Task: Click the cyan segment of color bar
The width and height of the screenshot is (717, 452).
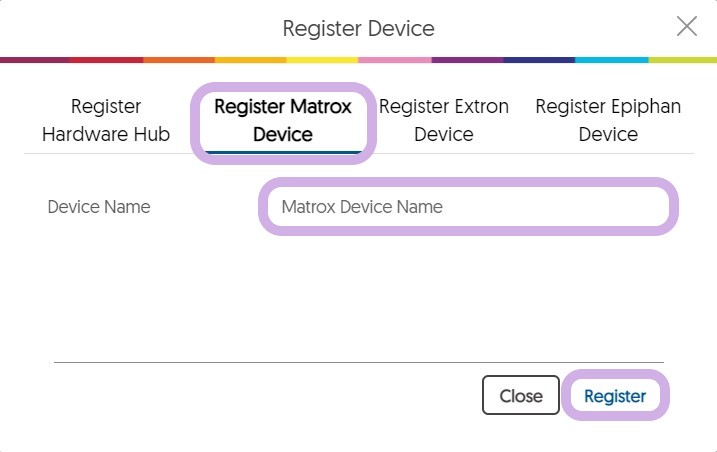Action: (x=610, y=60)
